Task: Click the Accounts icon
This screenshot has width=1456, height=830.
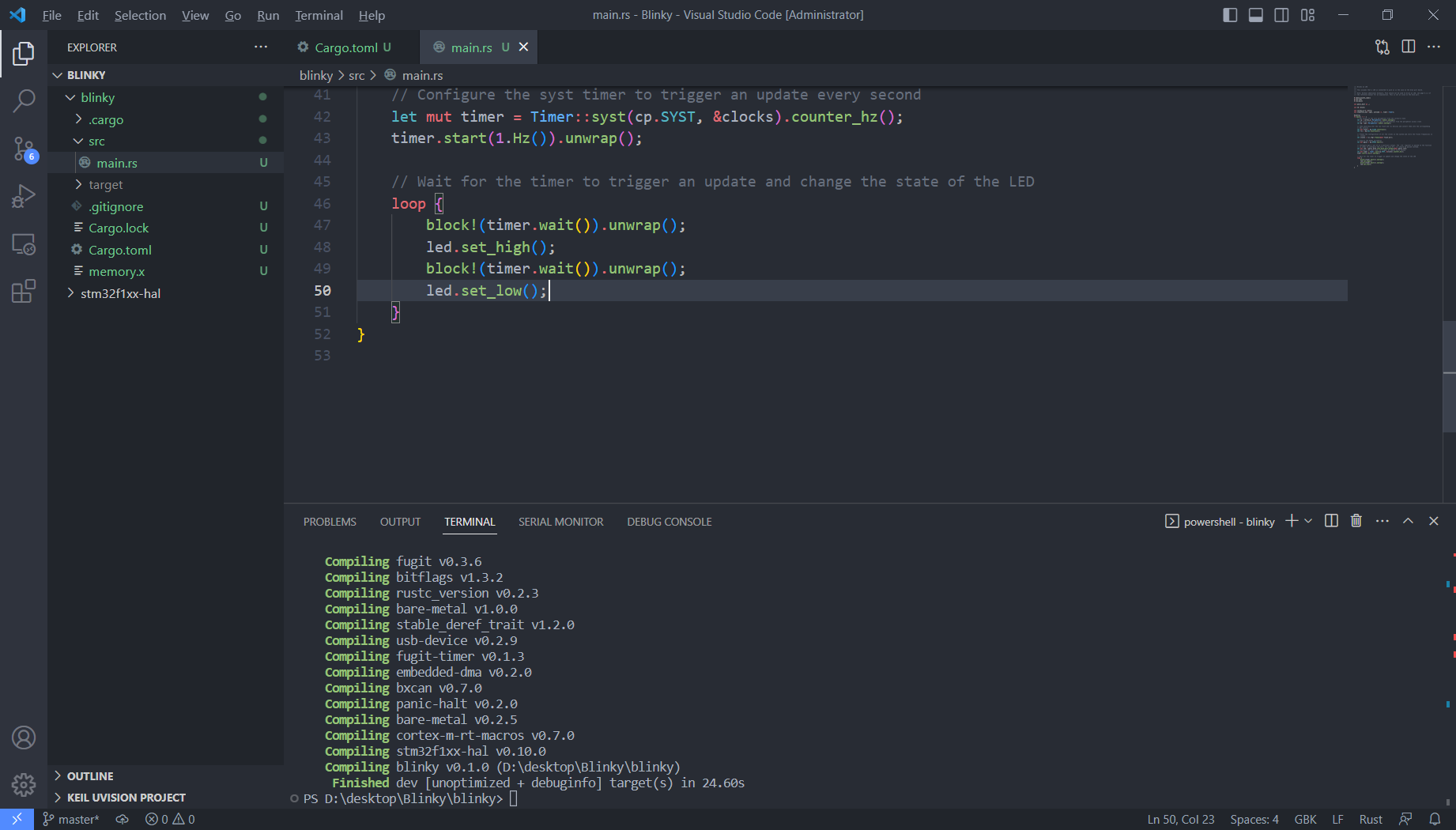Action: pyautogui.click(x=24, y=738)
